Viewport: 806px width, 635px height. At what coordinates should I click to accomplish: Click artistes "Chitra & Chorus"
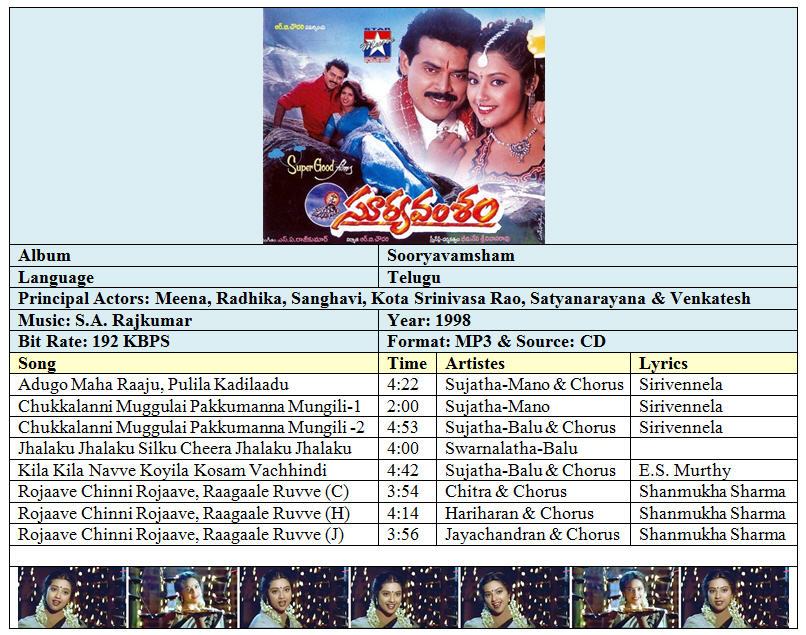[506, 492]
